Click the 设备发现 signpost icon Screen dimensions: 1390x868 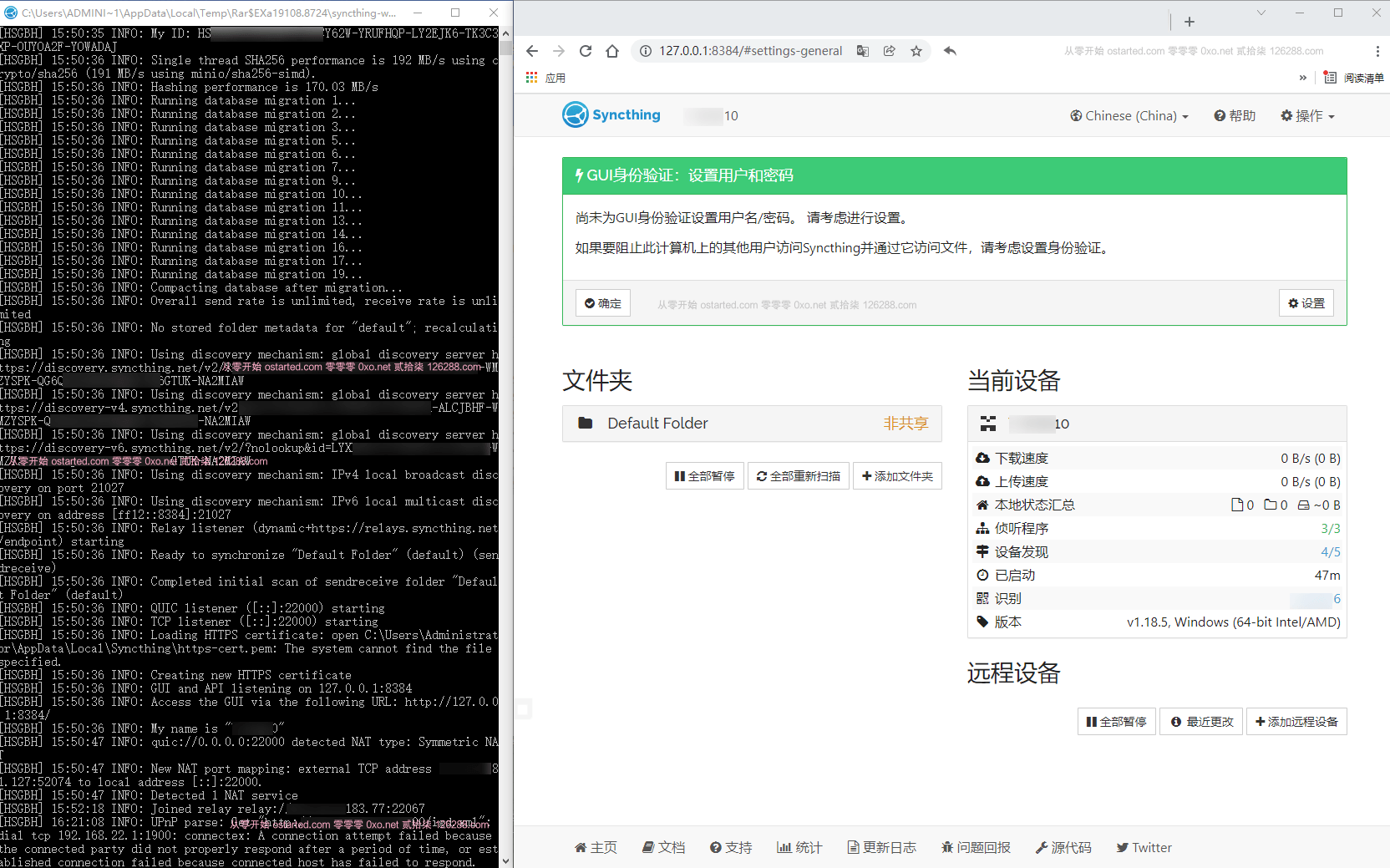[x=982, y=551]
